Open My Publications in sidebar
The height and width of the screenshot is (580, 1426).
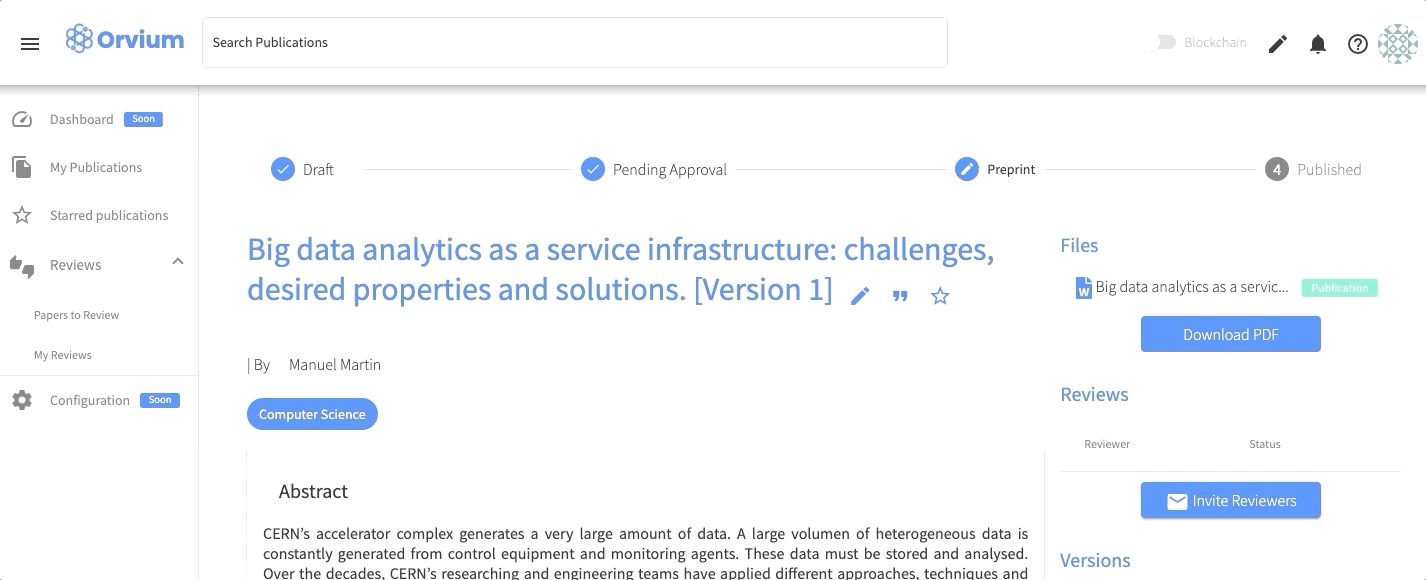pyautogui.click(x=96, y=167)
